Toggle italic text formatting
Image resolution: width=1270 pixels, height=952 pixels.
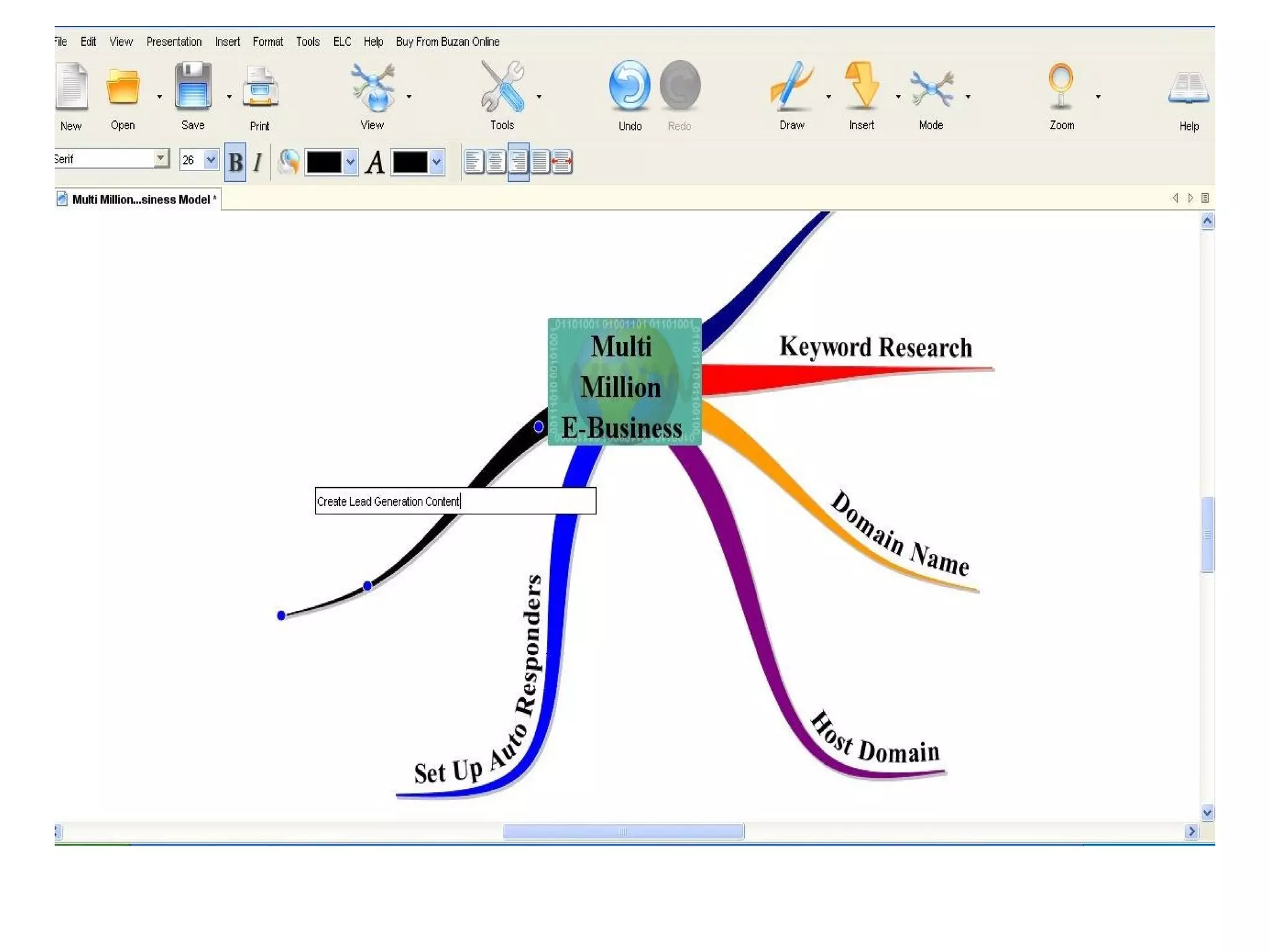[x=257, y=162]
